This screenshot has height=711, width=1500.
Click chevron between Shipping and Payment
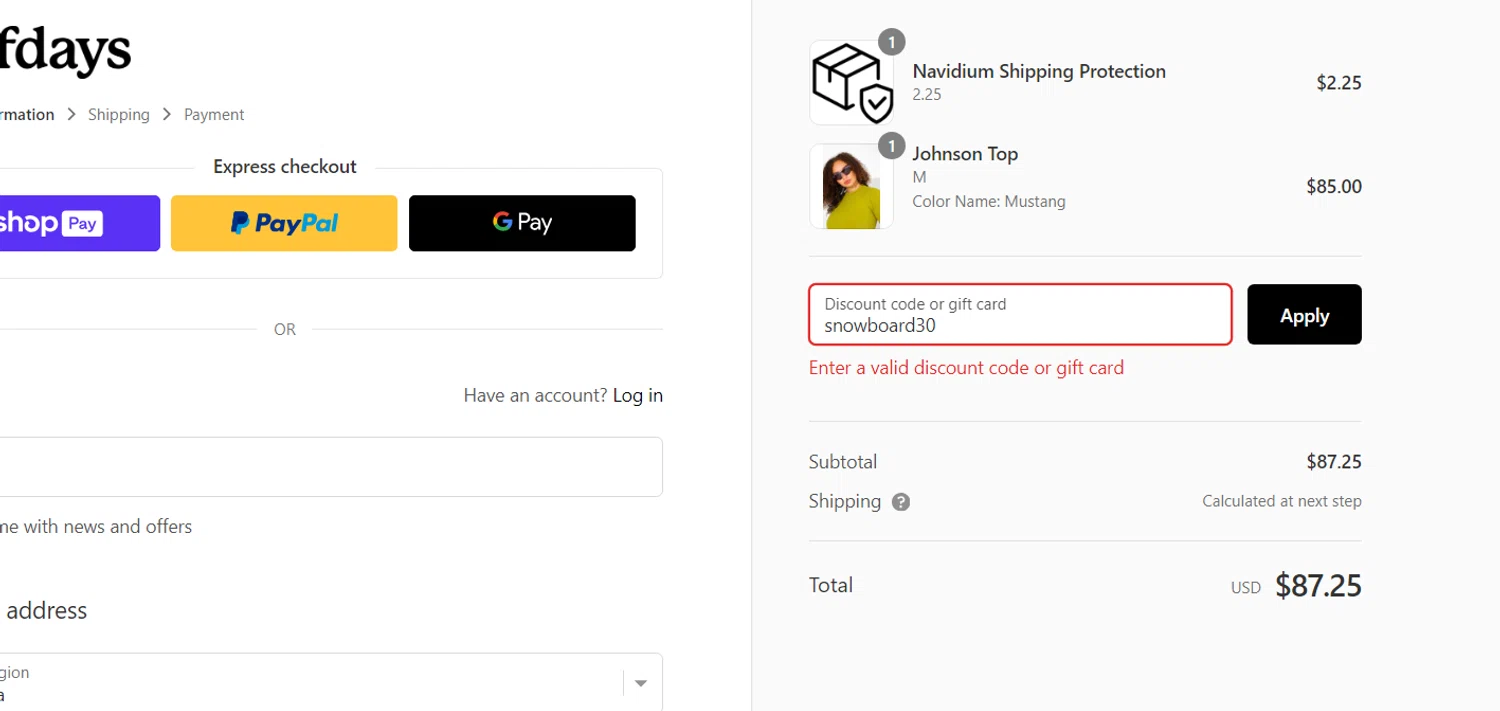pyautogui.click(x=167, y=115)
